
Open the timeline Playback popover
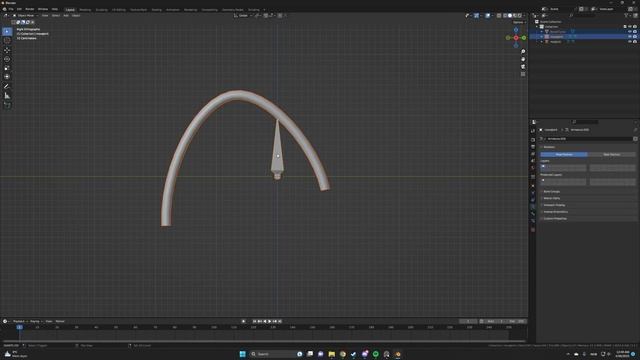[x=19, y=321]
